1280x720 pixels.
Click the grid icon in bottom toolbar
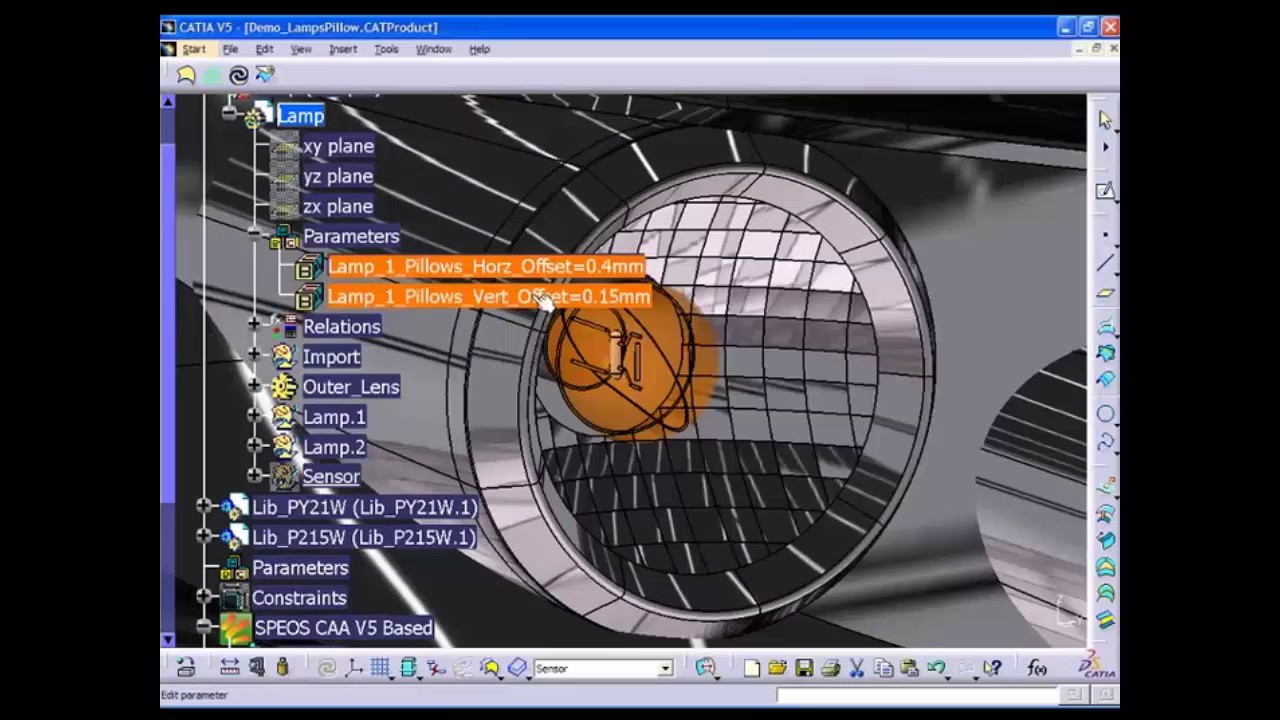(x=380, y=668)
